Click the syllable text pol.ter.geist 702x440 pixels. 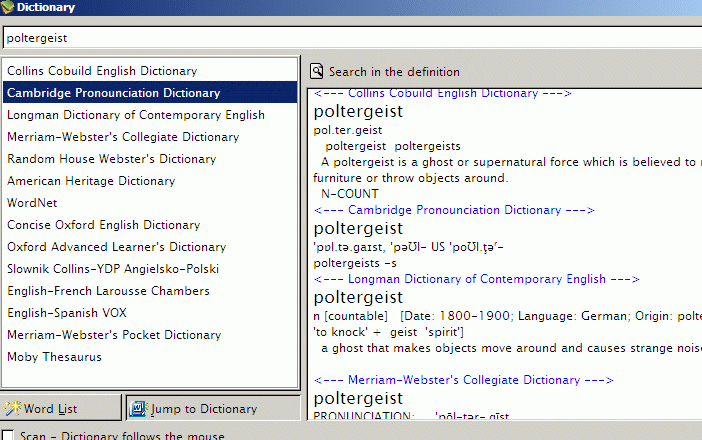point(348,130)
